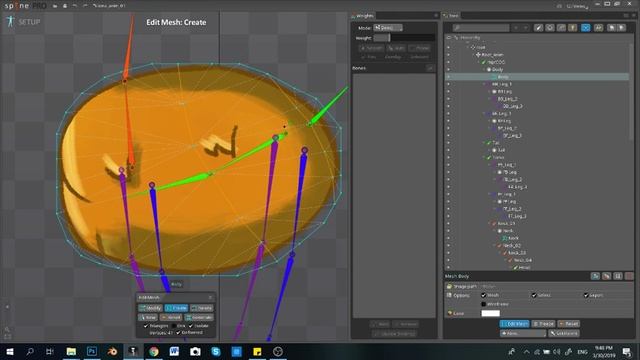Click Generate in the Edit Mesh dialog

pos(199,317)
